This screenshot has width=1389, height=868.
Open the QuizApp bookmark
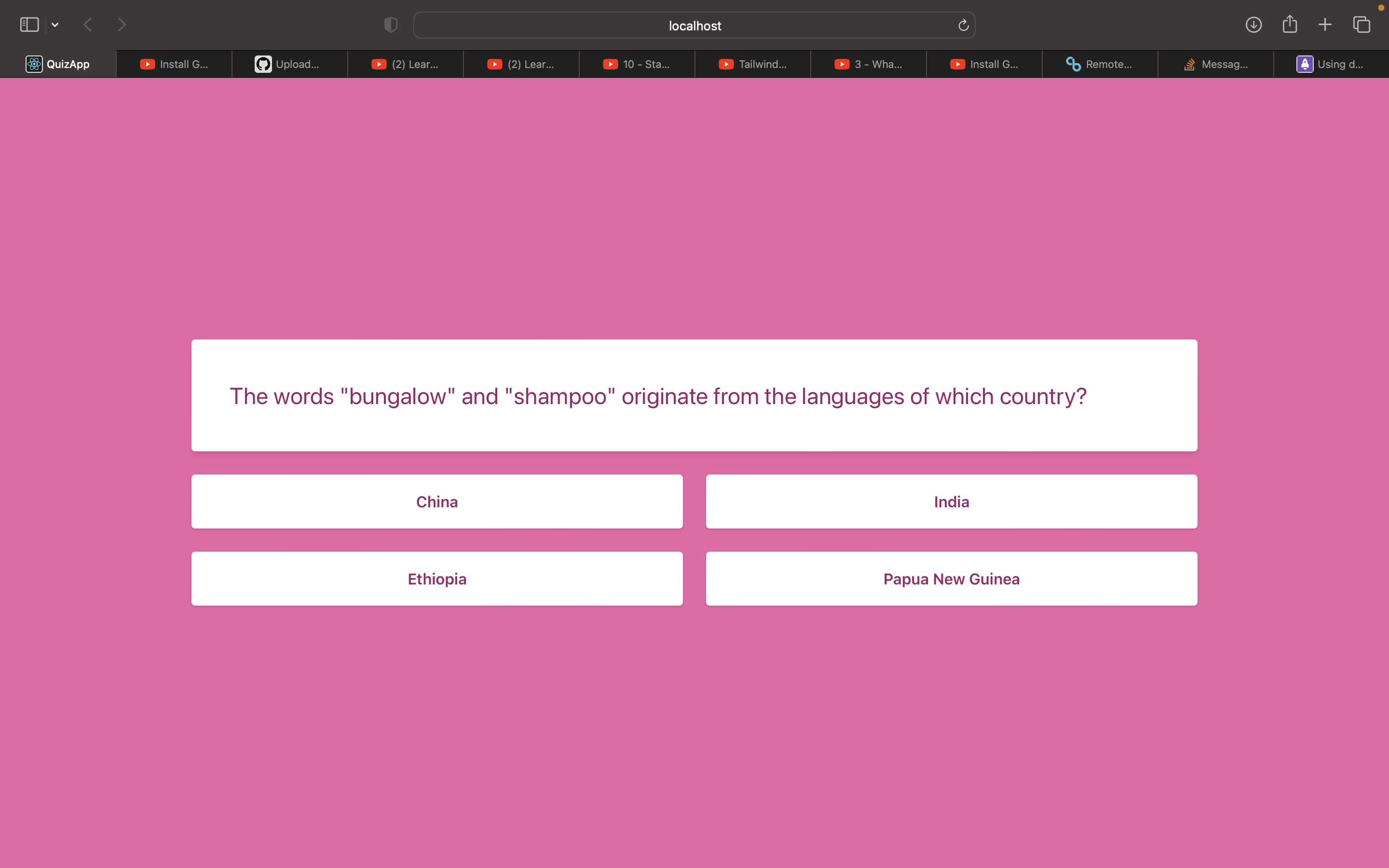(57, 64)
